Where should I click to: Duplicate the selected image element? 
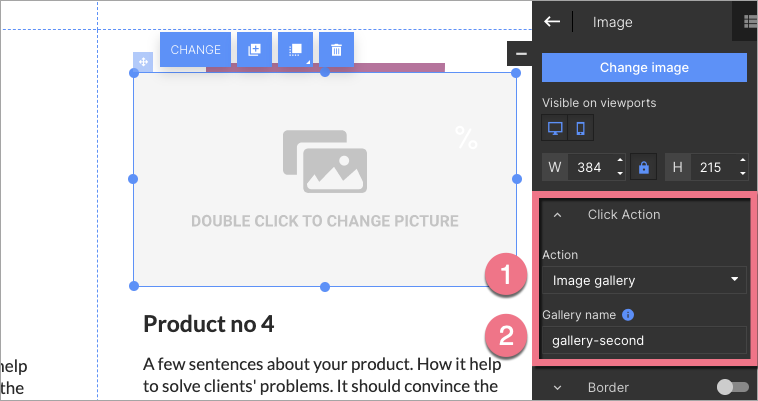click(x=254, y=50)
